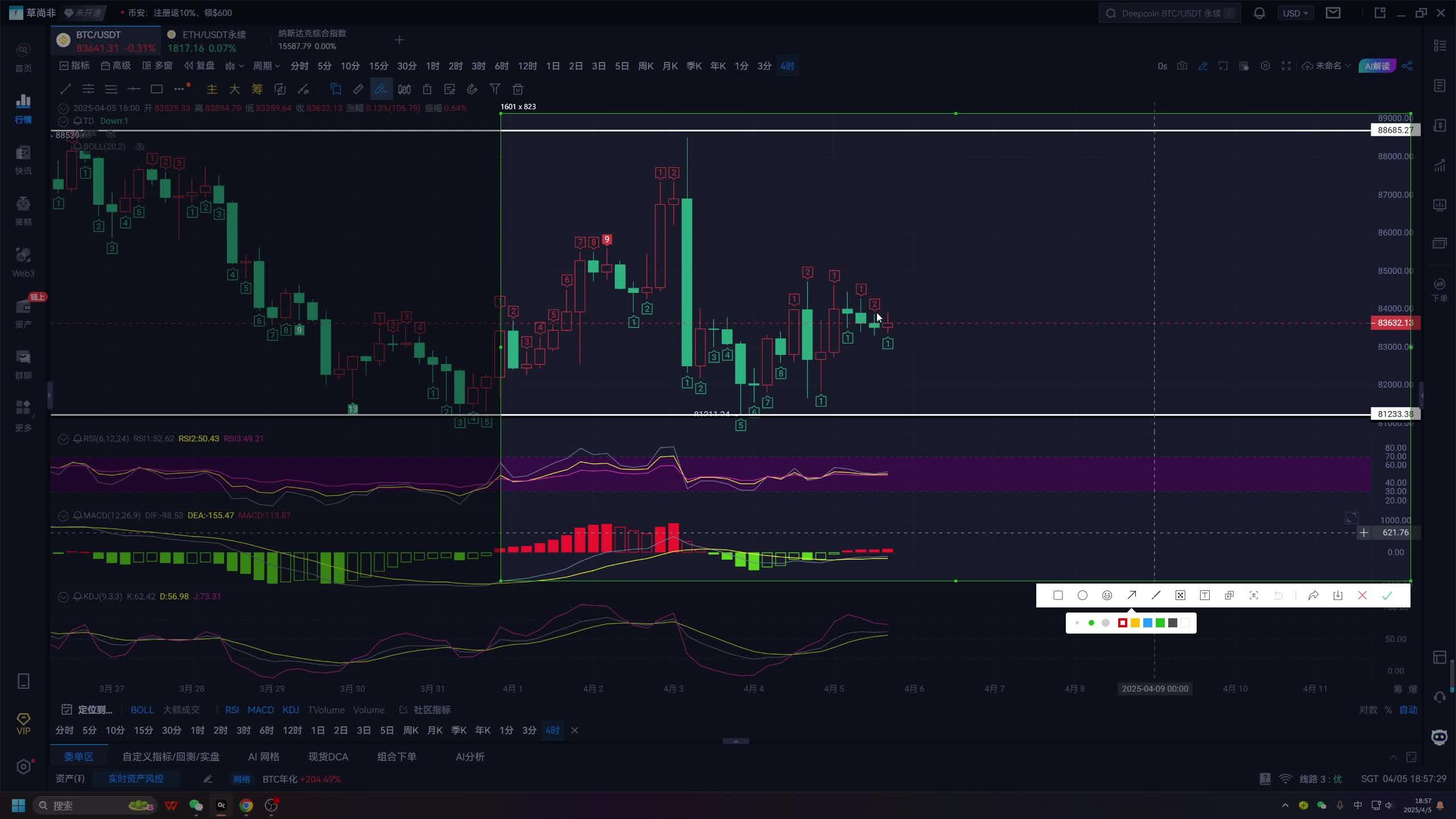Toggle the KDJ indicator at bottom bar
This screenshot has height=819, width=1456.
pos(290,710)
